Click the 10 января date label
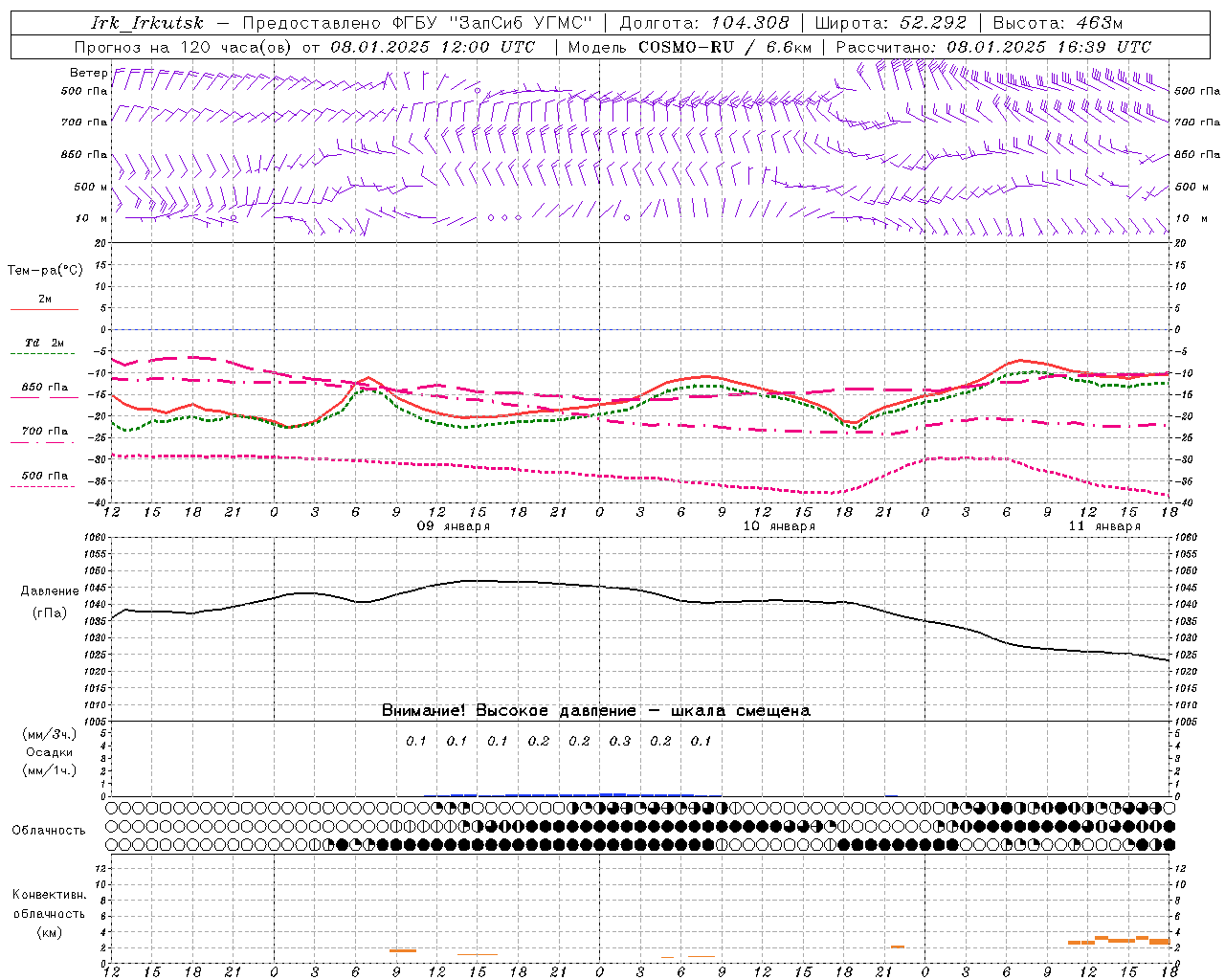Screen dimensions: 1225x980 tap(779, 526)
